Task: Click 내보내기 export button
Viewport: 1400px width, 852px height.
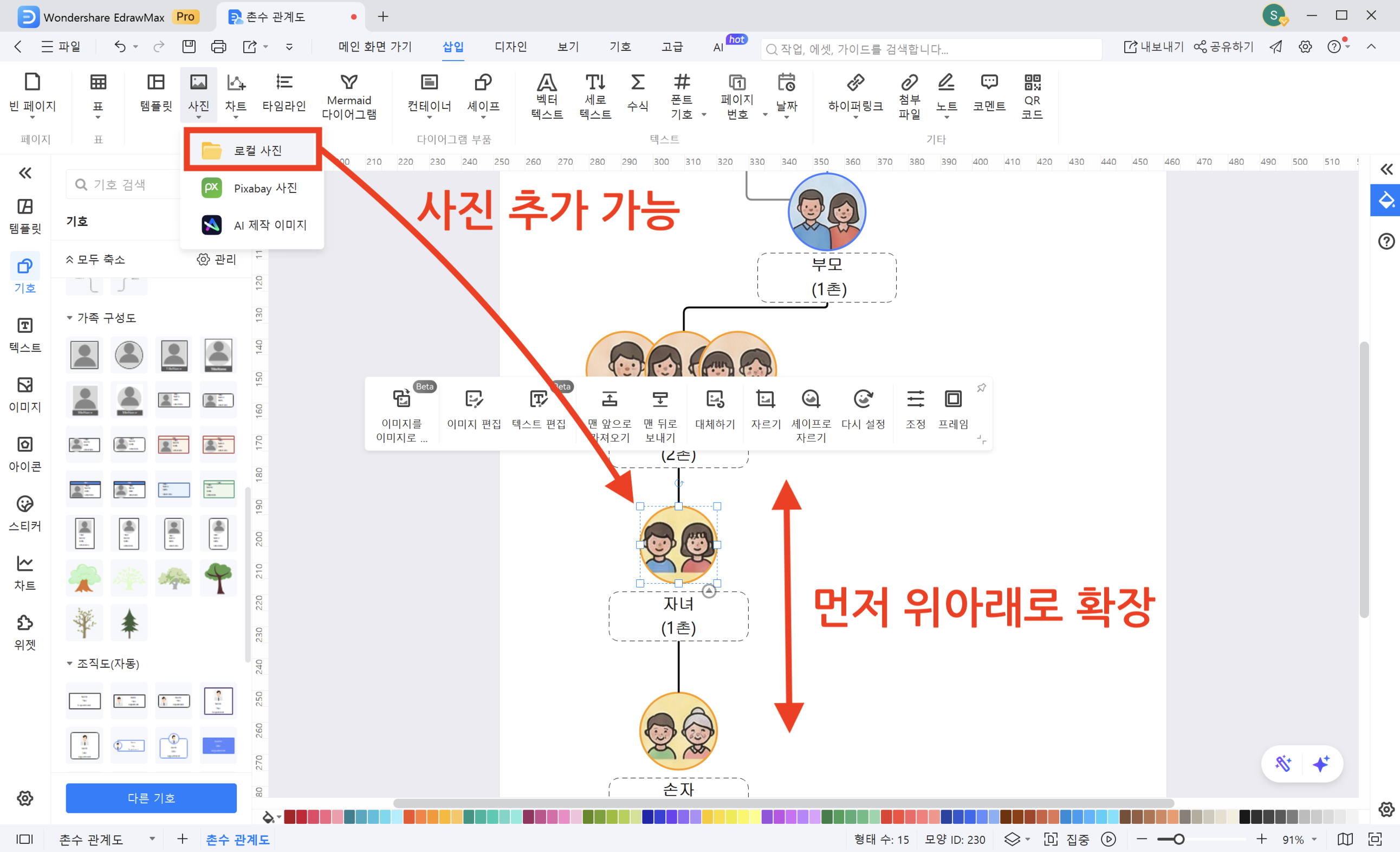Action: point(1153,47)
